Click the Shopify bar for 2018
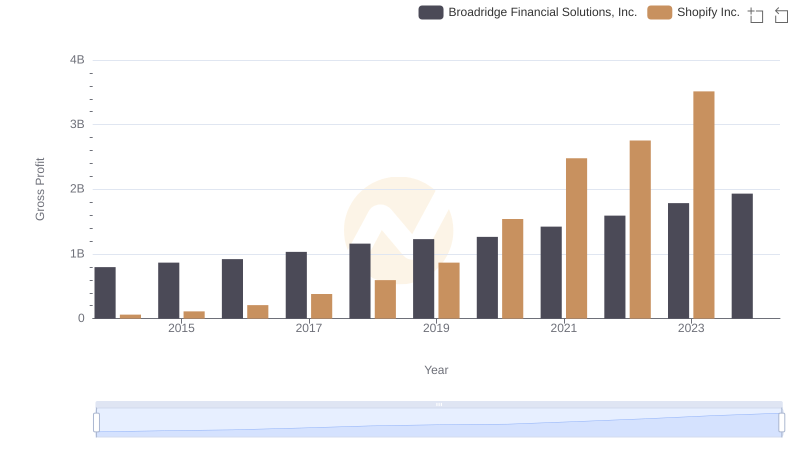The width and height of the screenshot is (800, 461). point(385,299)
